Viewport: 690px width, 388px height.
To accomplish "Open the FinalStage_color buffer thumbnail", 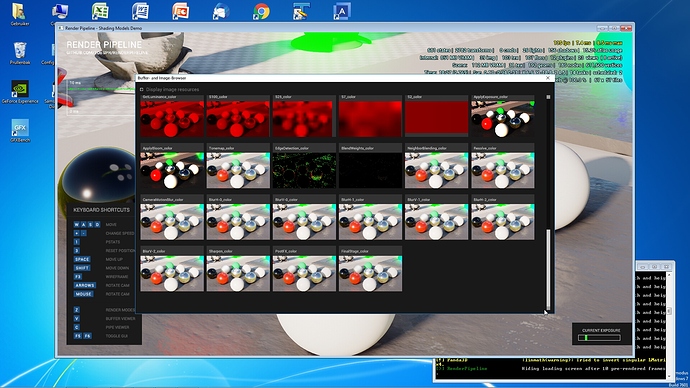I will (x=370, y=273).
